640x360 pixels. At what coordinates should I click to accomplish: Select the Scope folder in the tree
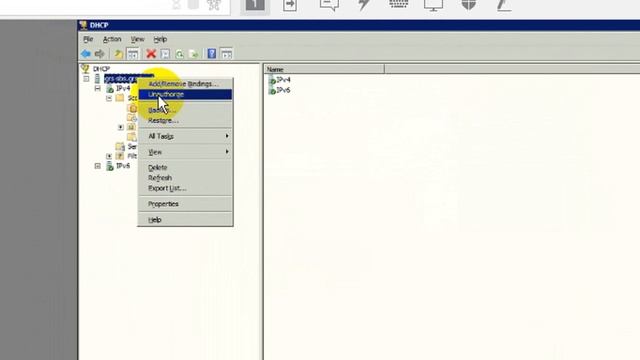[x=132, y=98]
